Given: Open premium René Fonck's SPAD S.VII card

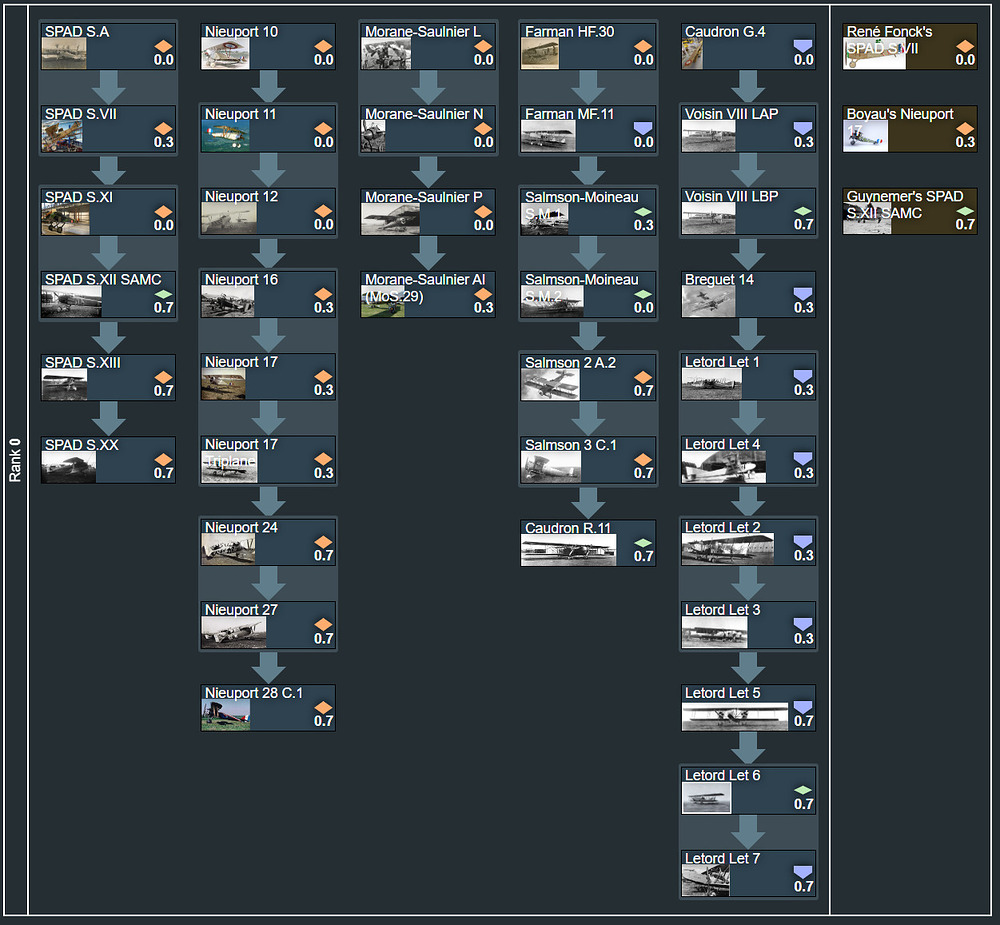Looking at the screenshot, I should pyautogui.click(x=910, y=47).
